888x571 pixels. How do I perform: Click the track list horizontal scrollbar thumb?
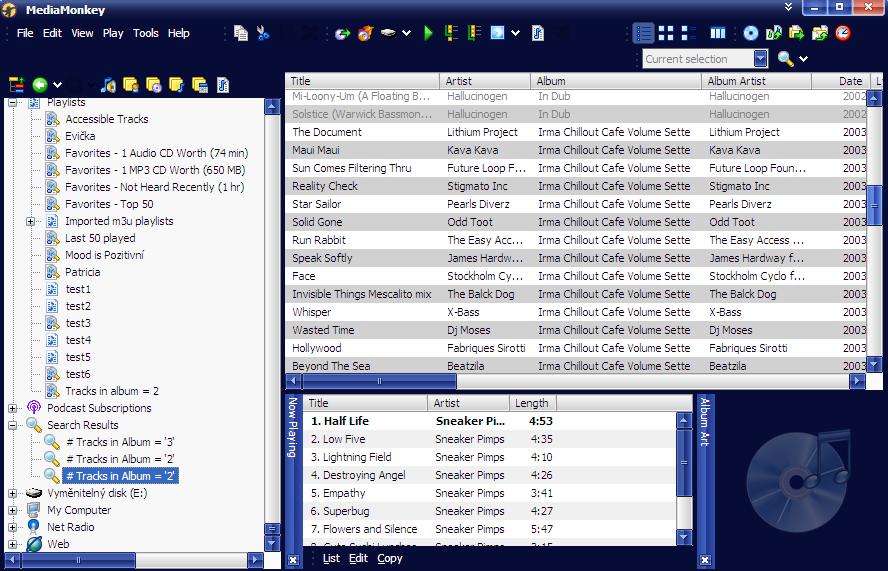pyautogui.click(x=379, y=381)
